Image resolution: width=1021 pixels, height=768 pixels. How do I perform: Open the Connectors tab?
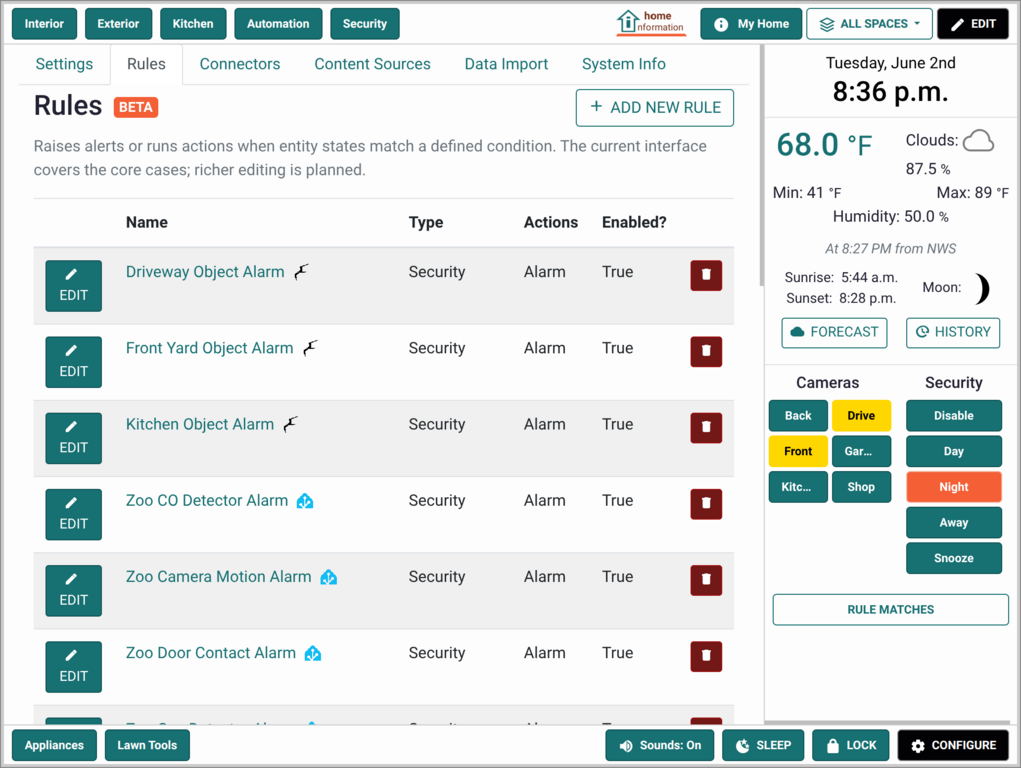pos(240,64)
